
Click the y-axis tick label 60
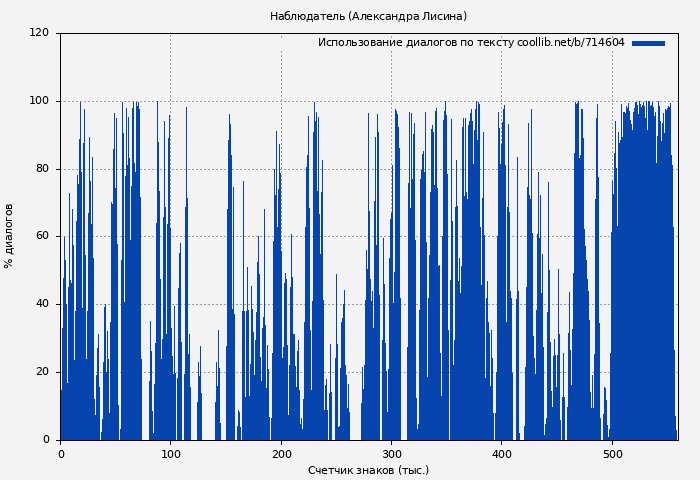click(x=42, y=236)
